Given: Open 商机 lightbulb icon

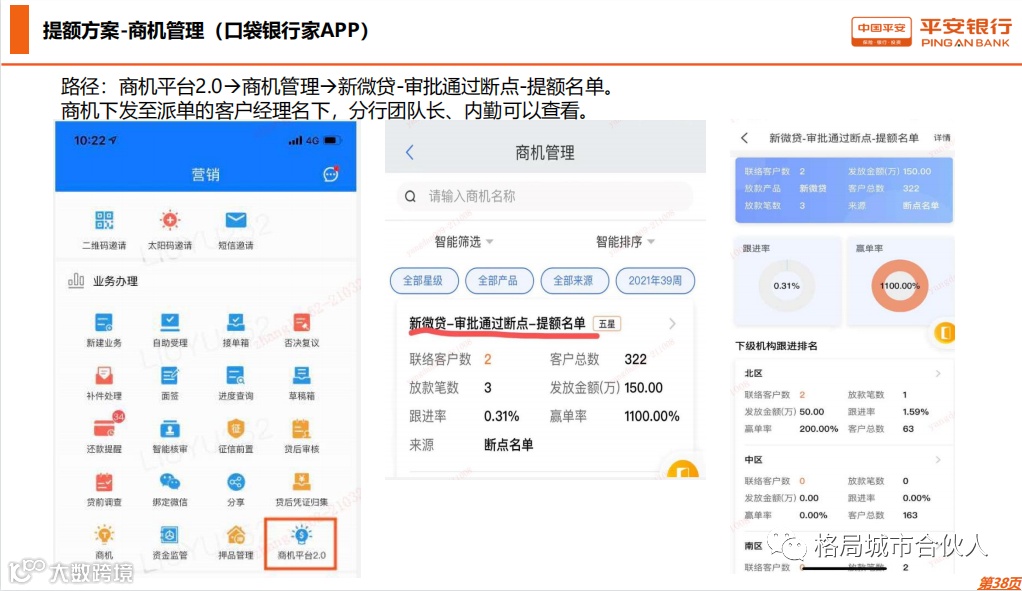Looking at the screenshot, I should click(x=104, y=535).
